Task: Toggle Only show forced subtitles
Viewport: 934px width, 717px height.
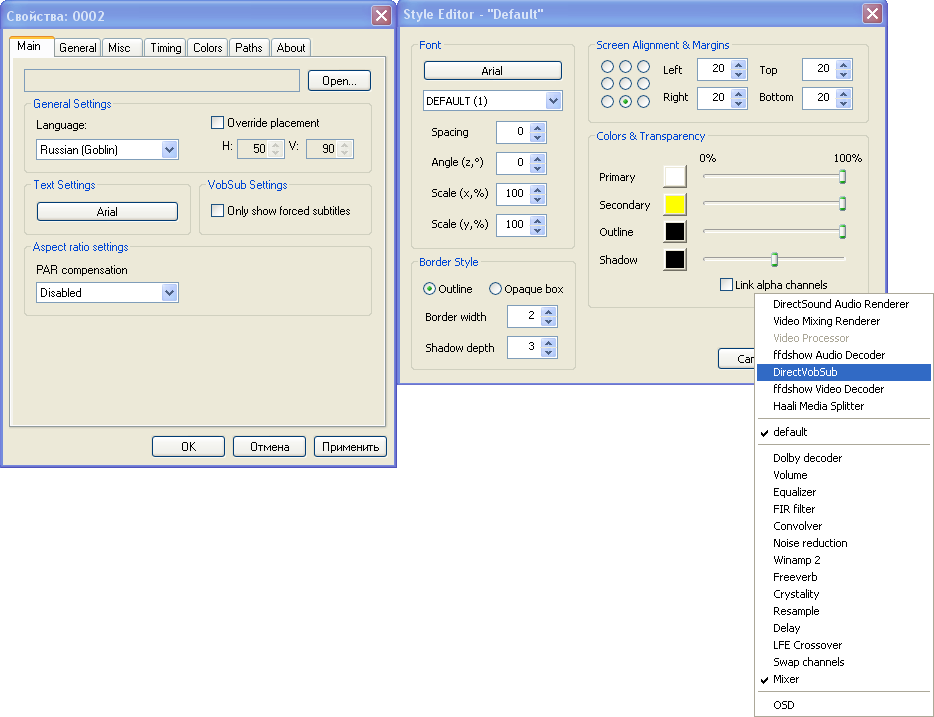Action: [x=217, y=211]
